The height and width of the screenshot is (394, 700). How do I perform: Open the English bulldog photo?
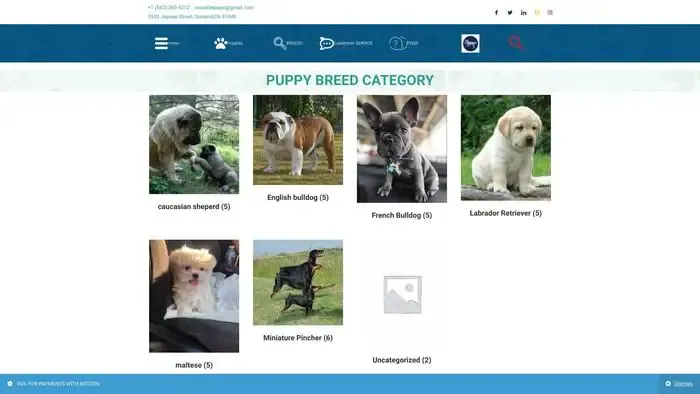(x=298, y=140)
